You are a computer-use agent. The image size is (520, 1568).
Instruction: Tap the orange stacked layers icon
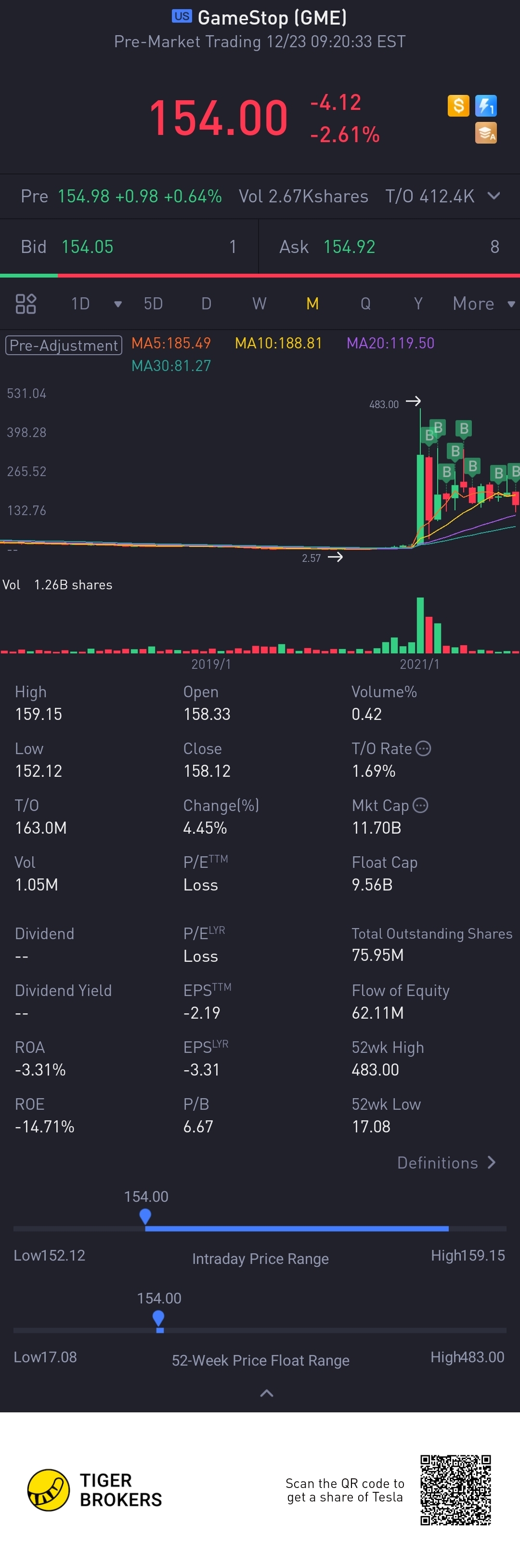[486, 133]
